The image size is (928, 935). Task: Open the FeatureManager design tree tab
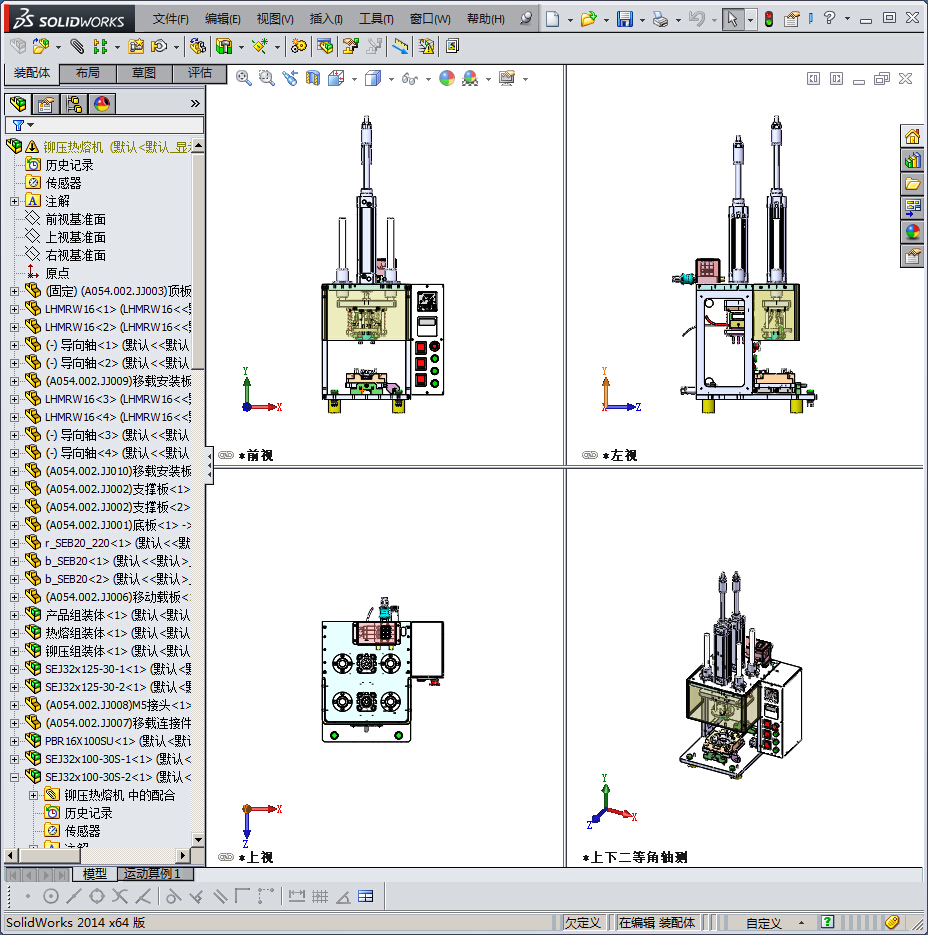[17, 104]
